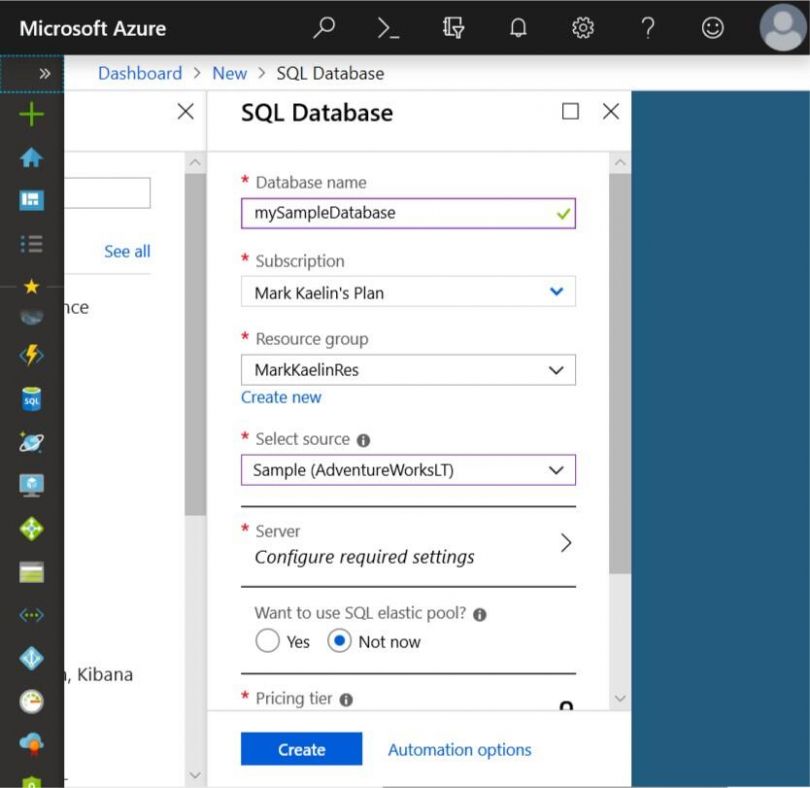Open Azure notifications bell

point(518,28)
